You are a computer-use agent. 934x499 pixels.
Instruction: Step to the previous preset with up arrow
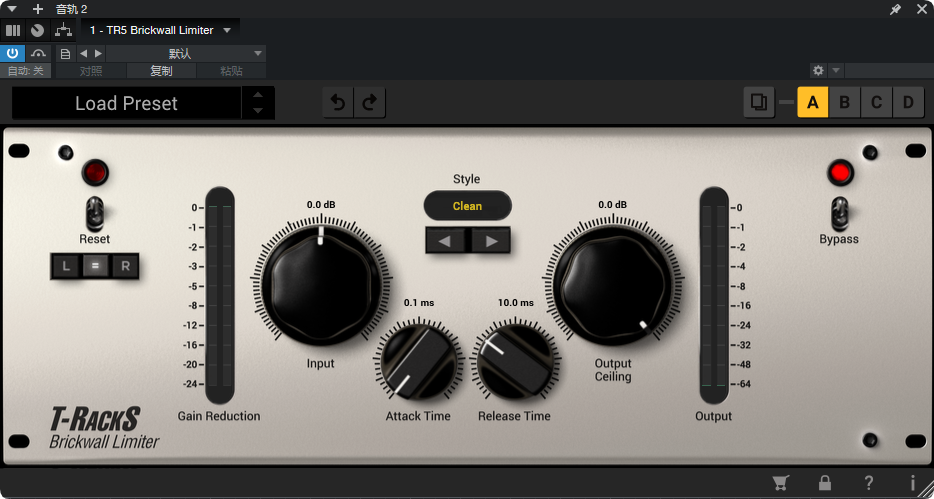coord(258,95)
